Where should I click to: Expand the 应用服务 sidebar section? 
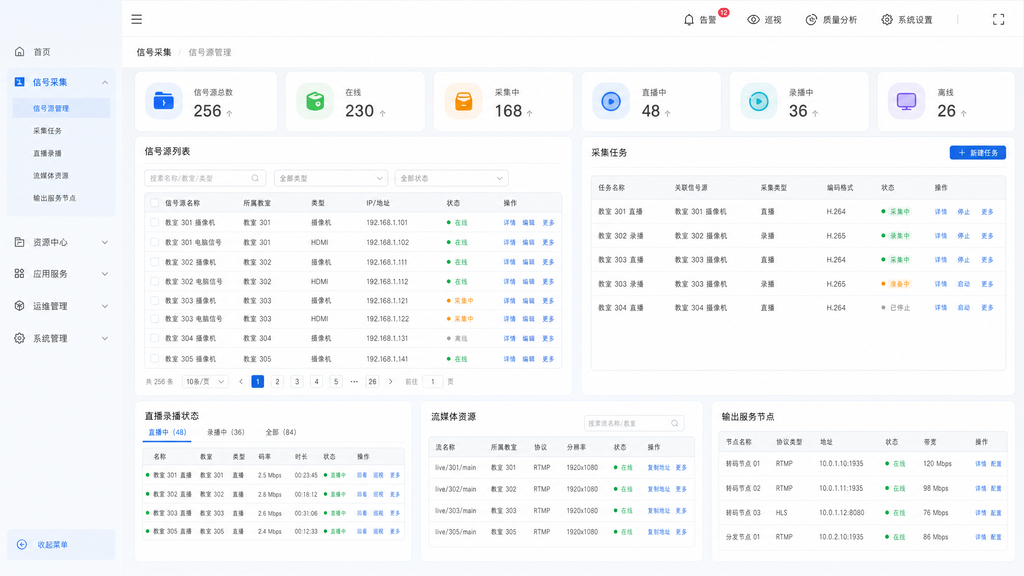click(104, 274)
